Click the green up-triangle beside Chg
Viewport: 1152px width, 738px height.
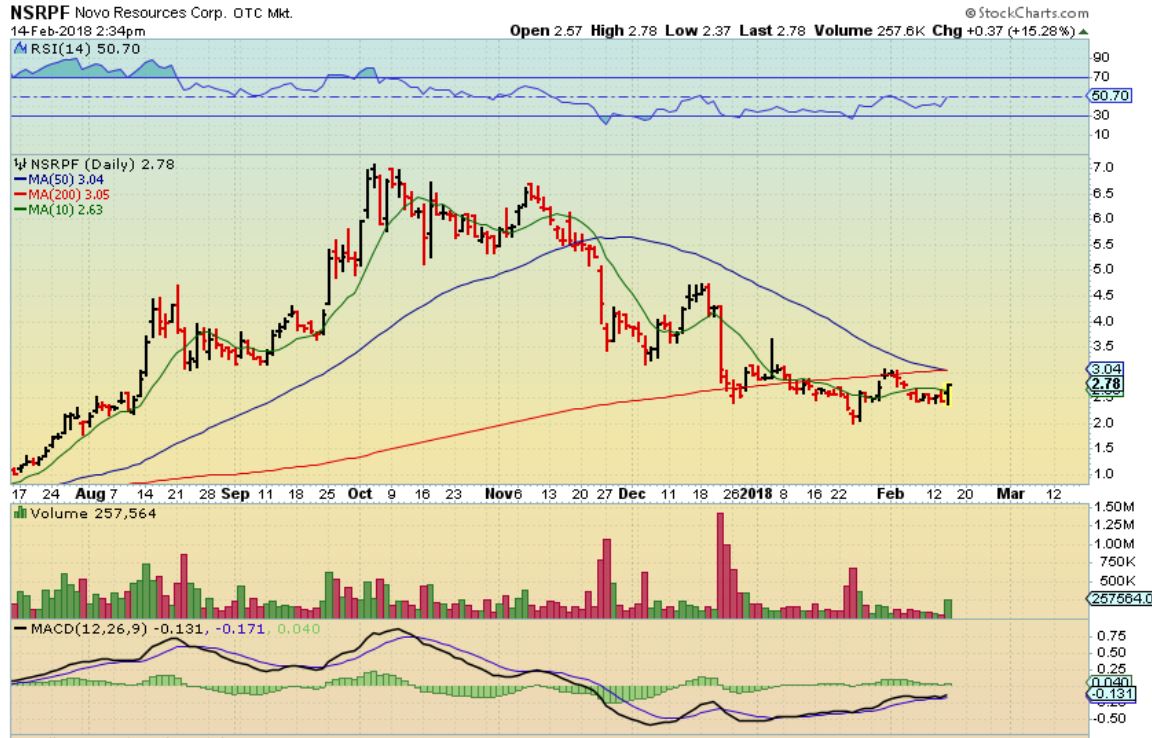click(1081, 31)
